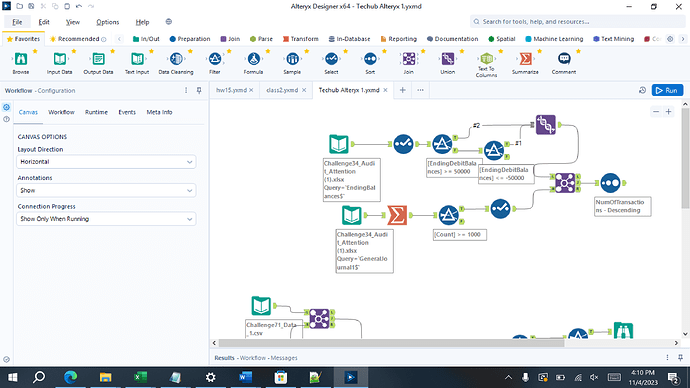690x388 pixels.
Task: Select the orange Summarize node on canvas
Action: pyautogui.click(x=397, y=215)
